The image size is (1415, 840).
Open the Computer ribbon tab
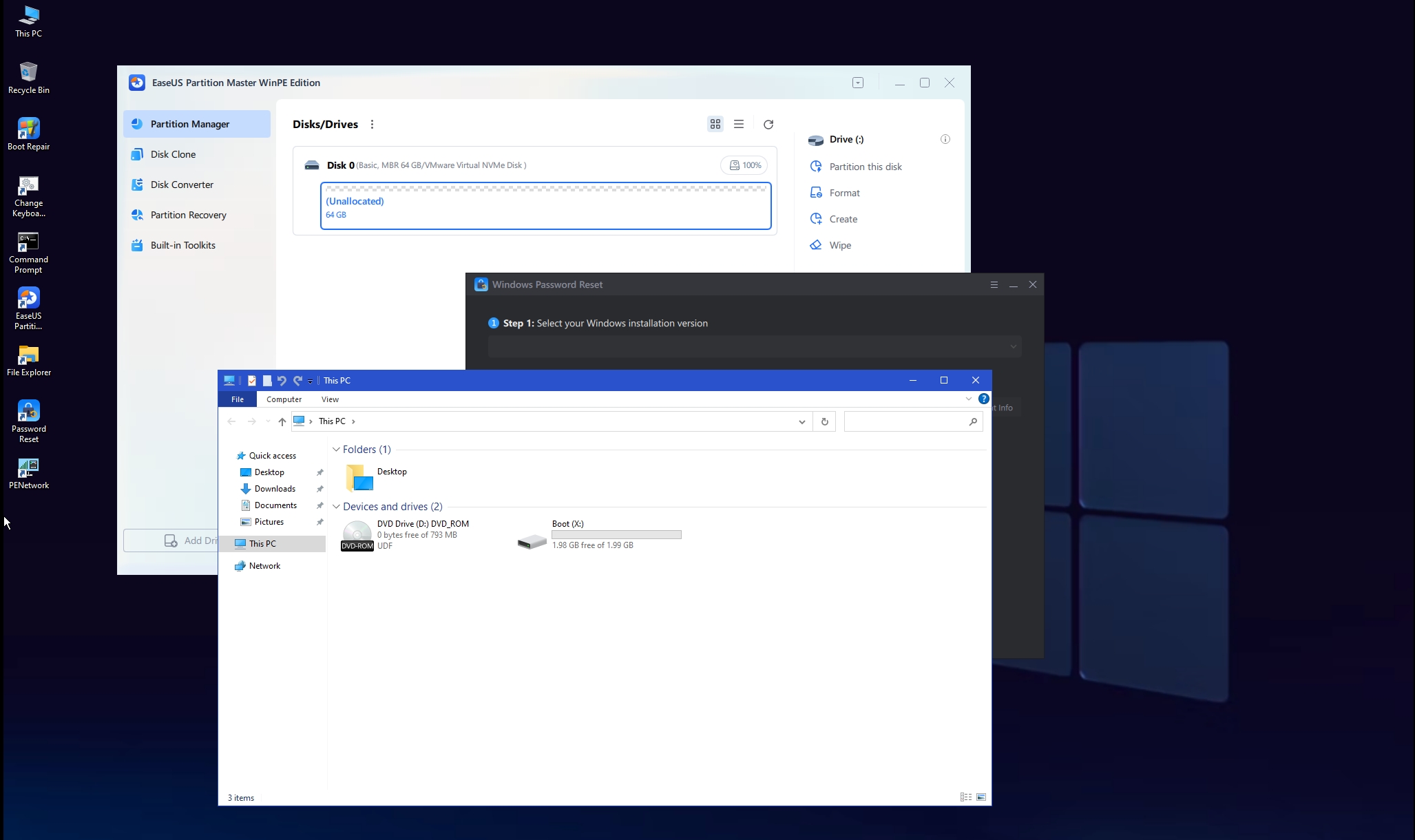coord(284,399)
